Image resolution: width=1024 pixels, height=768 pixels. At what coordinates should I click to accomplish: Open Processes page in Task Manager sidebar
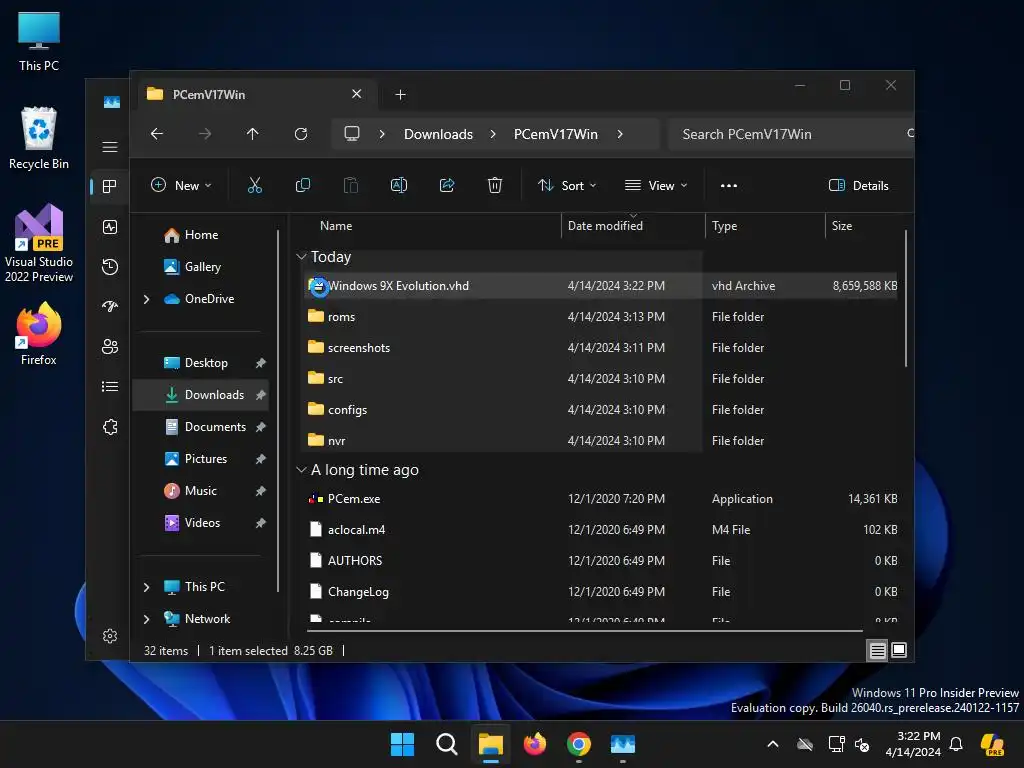pos(110,187)
